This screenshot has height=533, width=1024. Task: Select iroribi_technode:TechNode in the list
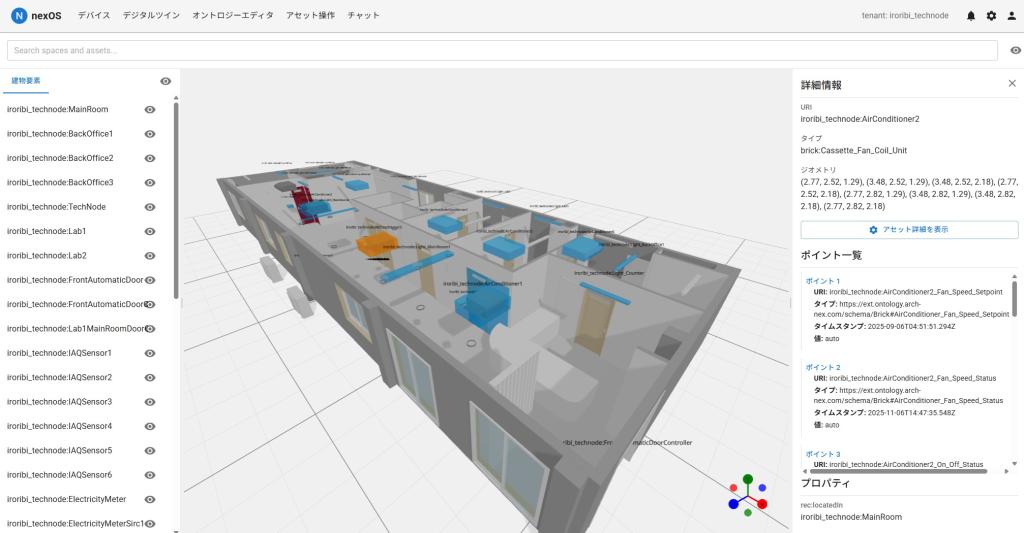56,207
